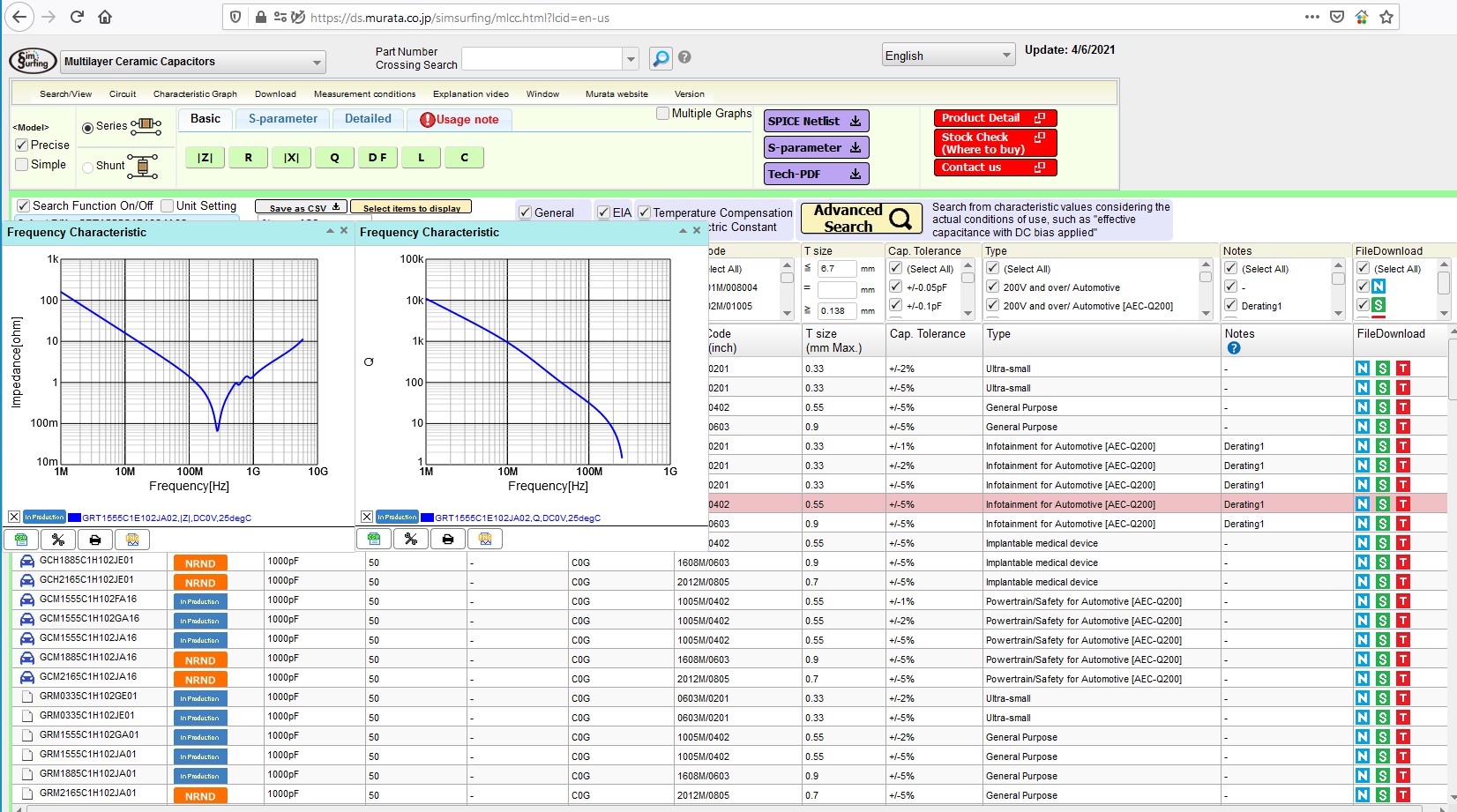1457x812 pixels.
Task: Click the Firefox home icon
Action: click(x=105, y=17)
